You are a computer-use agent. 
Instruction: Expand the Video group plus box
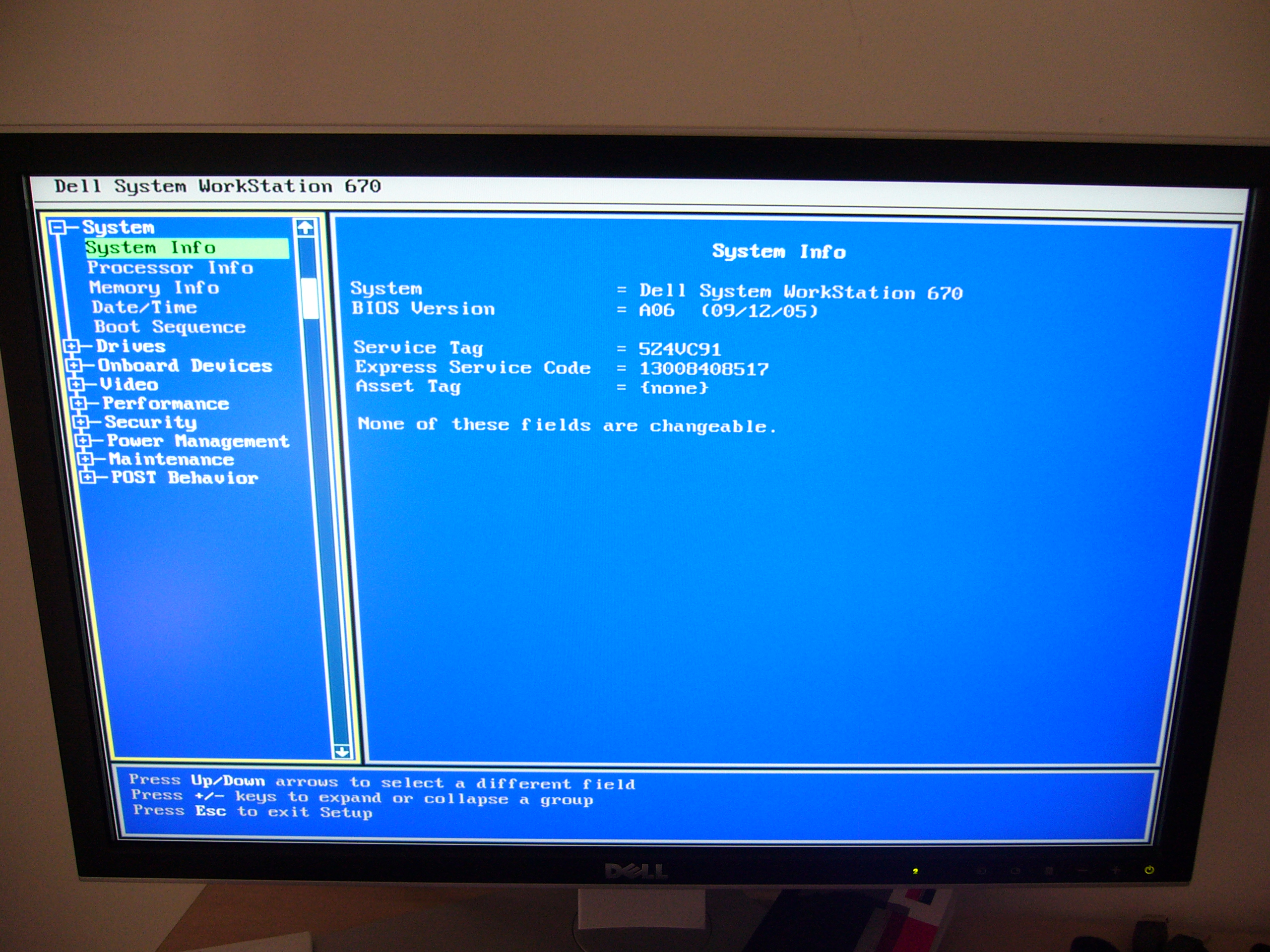point(76,384)
